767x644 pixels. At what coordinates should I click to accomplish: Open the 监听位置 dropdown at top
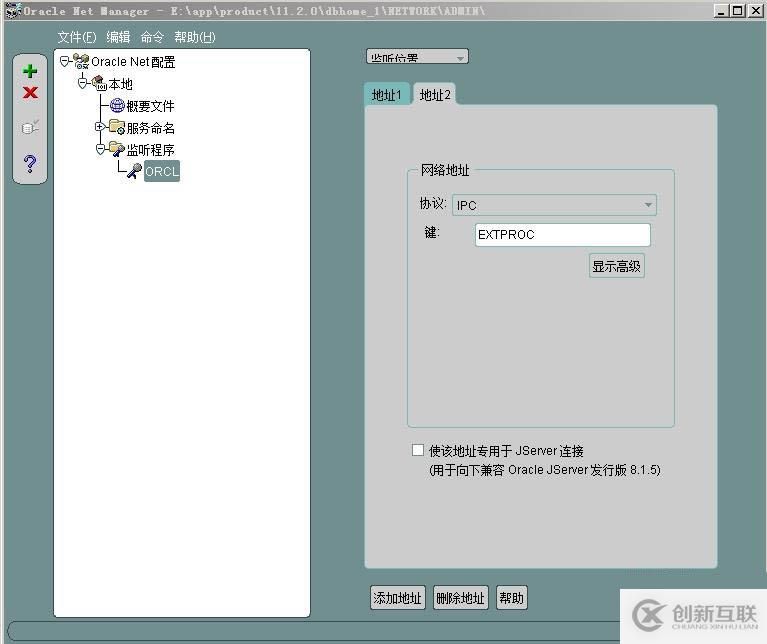point(417,57)
